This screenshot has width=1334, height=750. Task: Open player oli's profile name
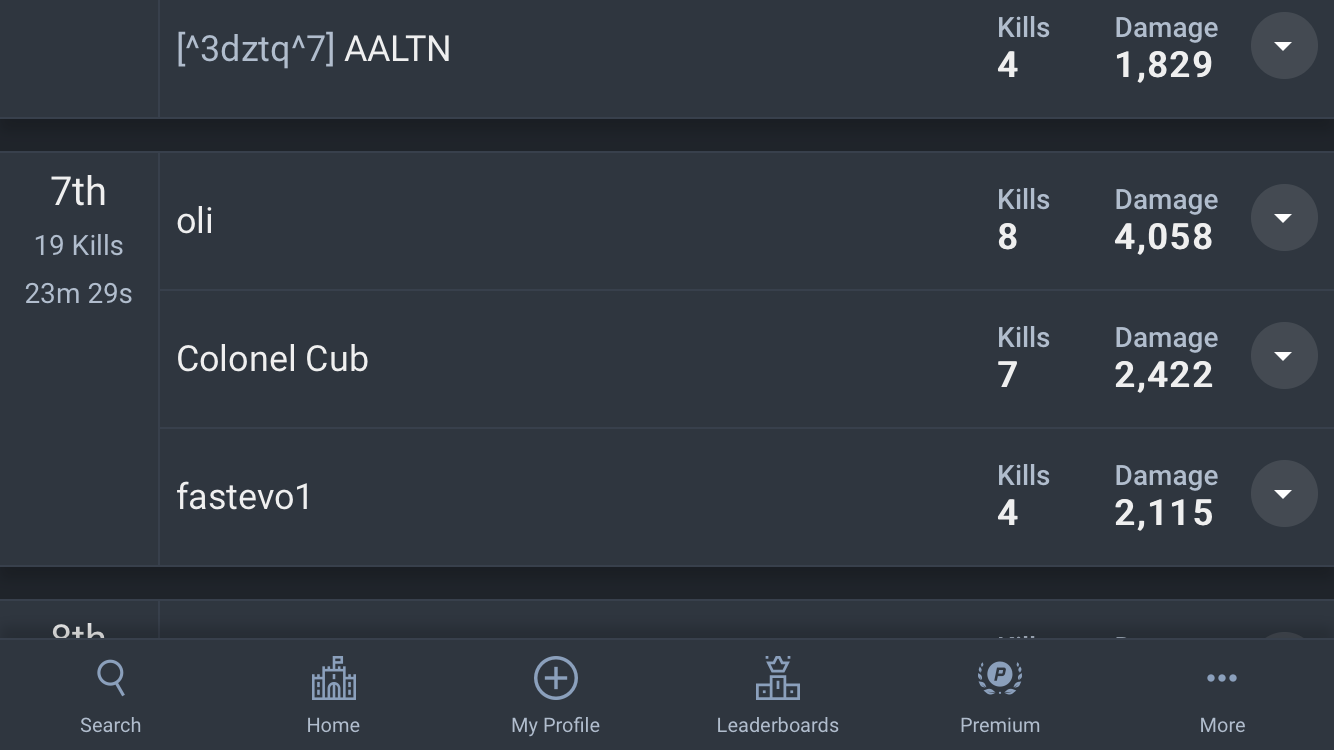[x=195, y=221]
